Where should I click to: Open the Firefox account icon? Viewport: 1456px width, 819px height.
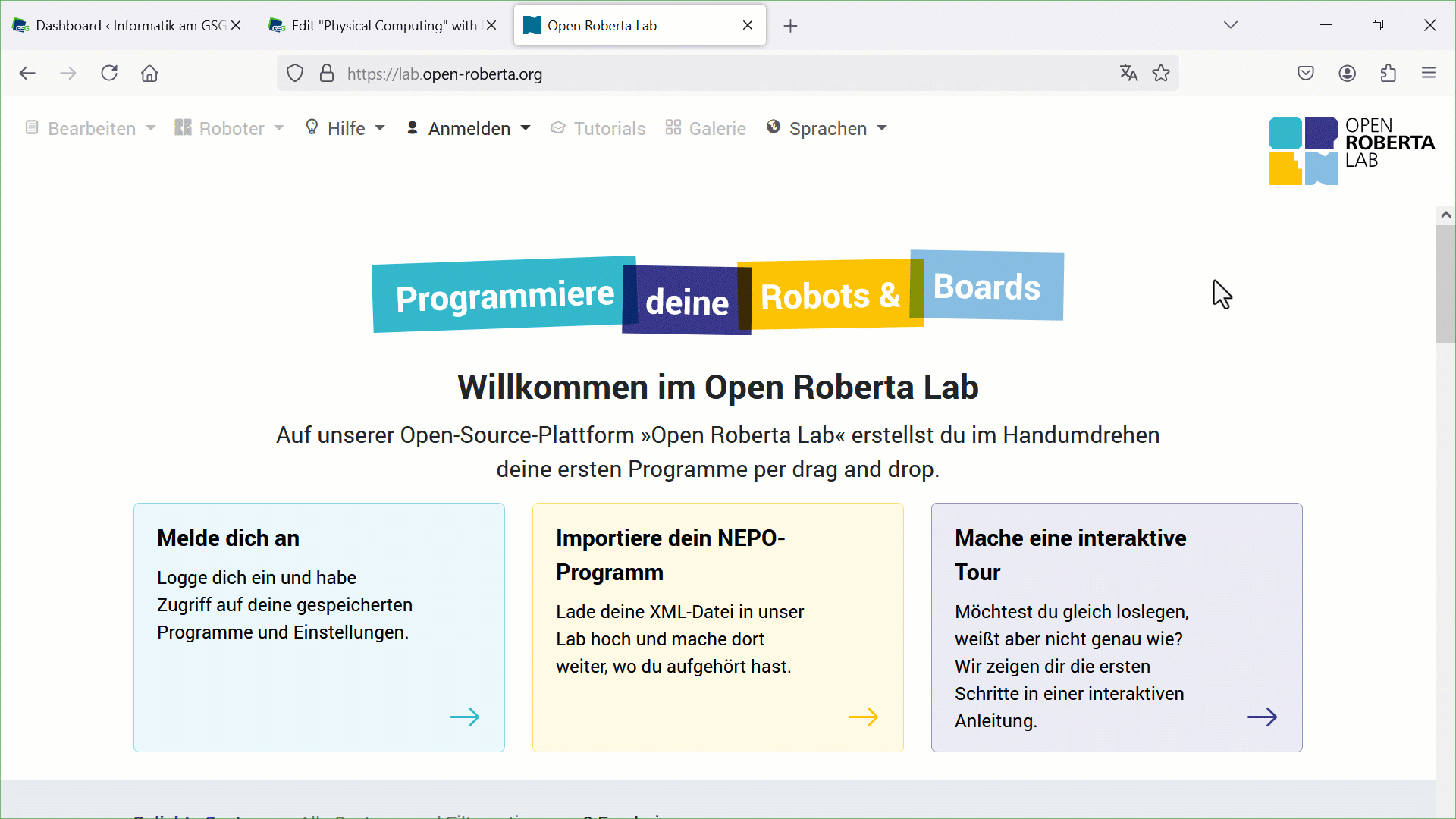1347,74
